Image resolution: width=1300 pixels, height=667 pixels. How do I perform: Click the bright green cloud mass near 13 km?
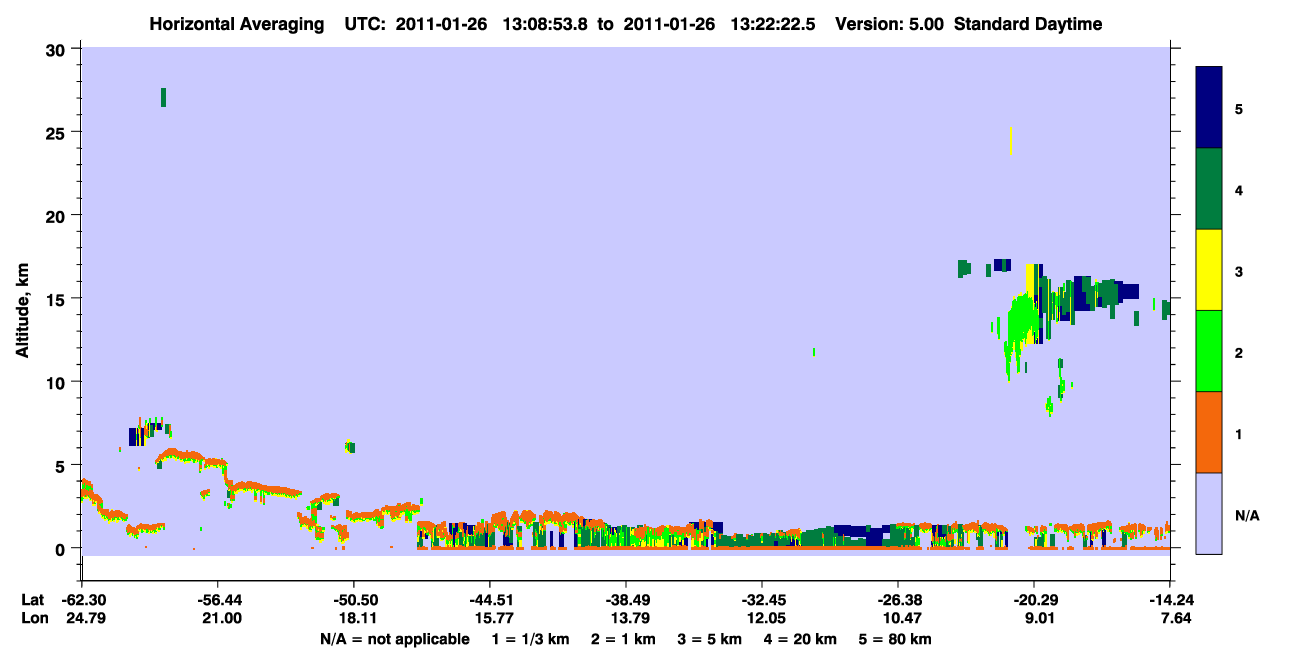pyautogui.click(x=1022, y=325)
